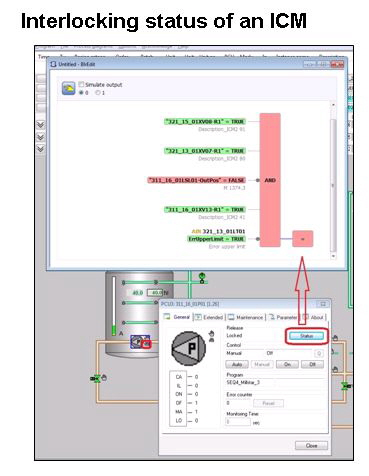This screenshot has width=369, height=476.
Task: Click the BitEdit vertical scrollbar thumb
Action: [333, 185]
